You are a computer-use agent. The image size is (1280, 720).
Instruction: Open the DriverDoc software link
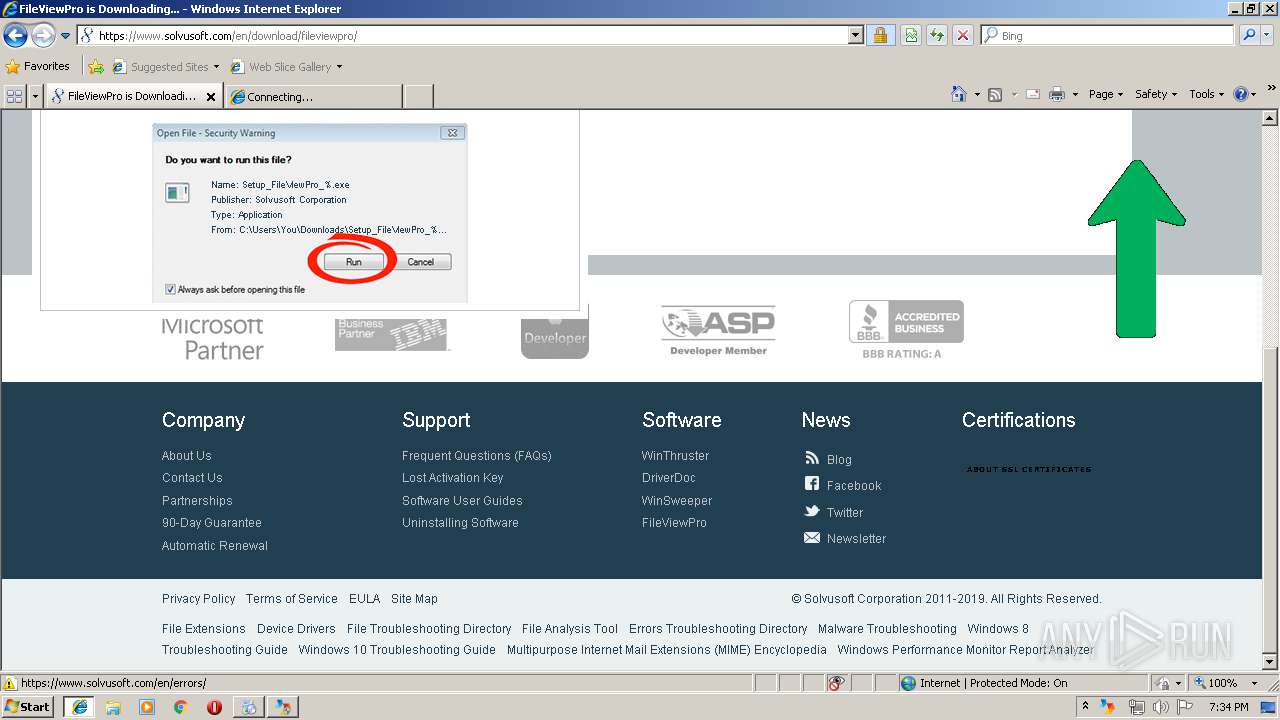pyautogui.click(x=668, y=478)
